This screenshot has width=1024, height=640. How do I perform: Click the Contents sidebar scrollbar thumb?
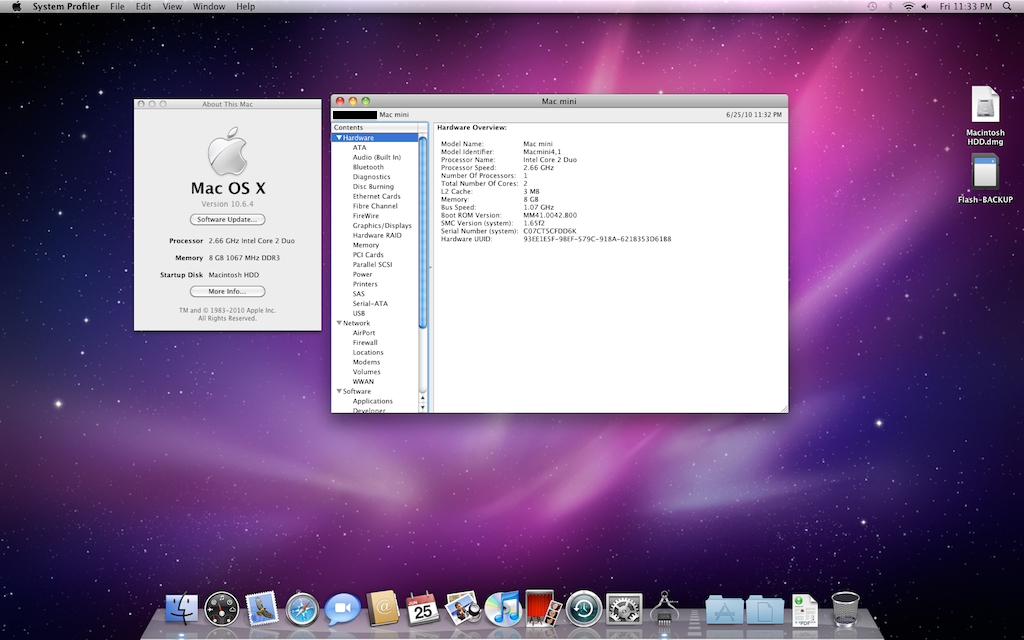[x=423, y=230]
